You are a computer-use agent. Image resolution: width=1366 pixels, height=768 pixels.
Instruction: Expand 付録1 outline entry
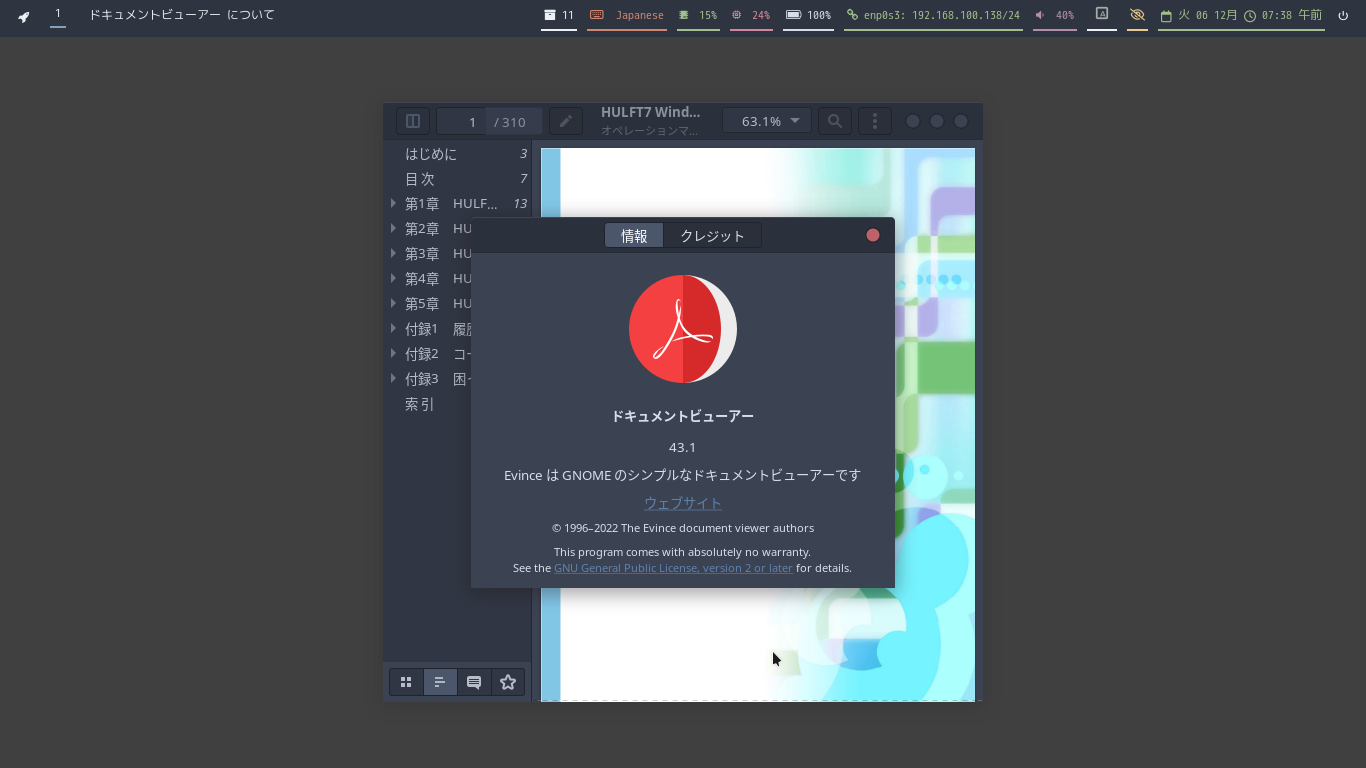point(394,328)
